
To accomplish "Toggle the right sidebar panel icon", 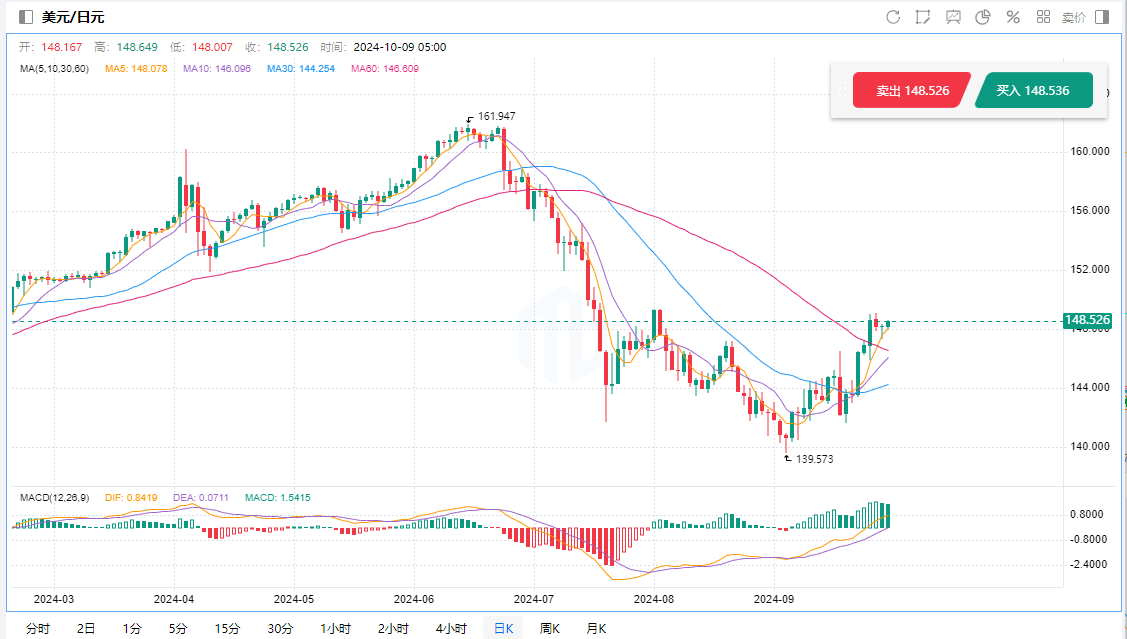I will (1102, 17).
